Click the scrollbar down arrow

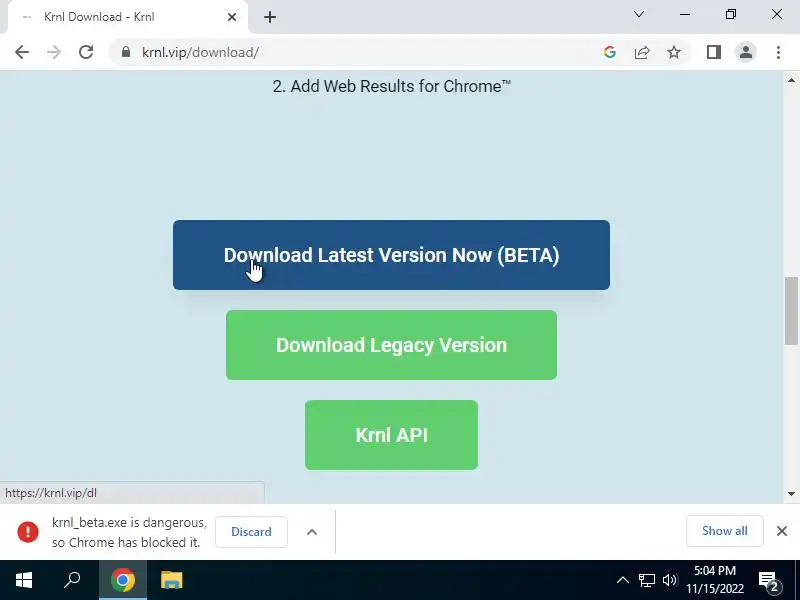pos(791,493)
